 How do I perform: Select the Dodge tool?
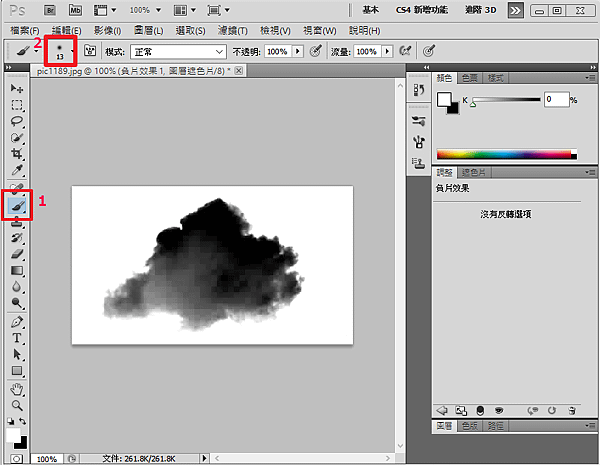click(x=17, y=303)
